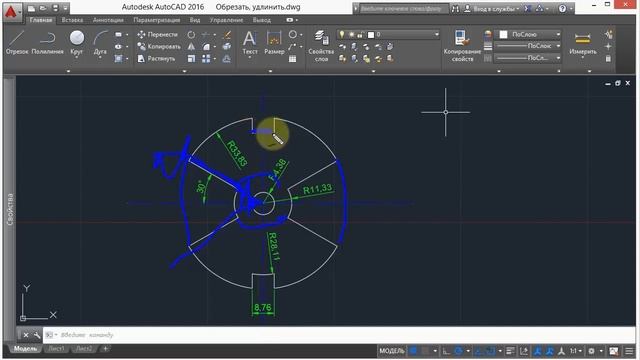Open the 1:1 annotation scale dropdown

576,351
